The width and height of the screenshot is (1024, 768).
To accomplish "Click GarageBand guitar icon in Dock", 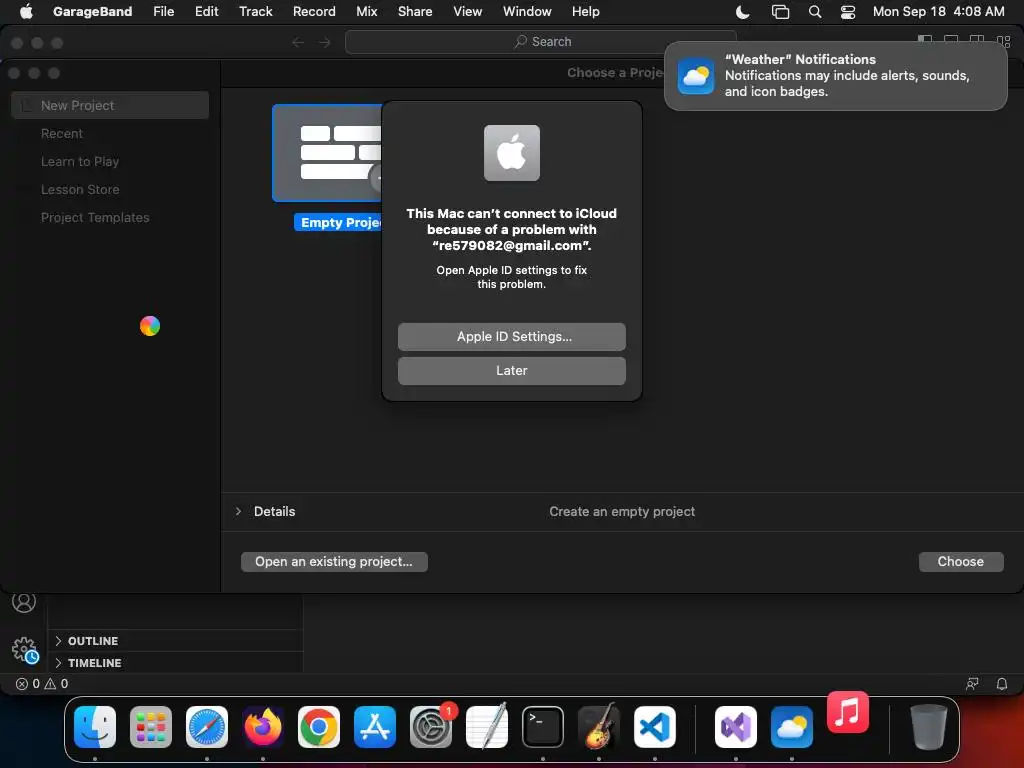I will coord(599,726).
